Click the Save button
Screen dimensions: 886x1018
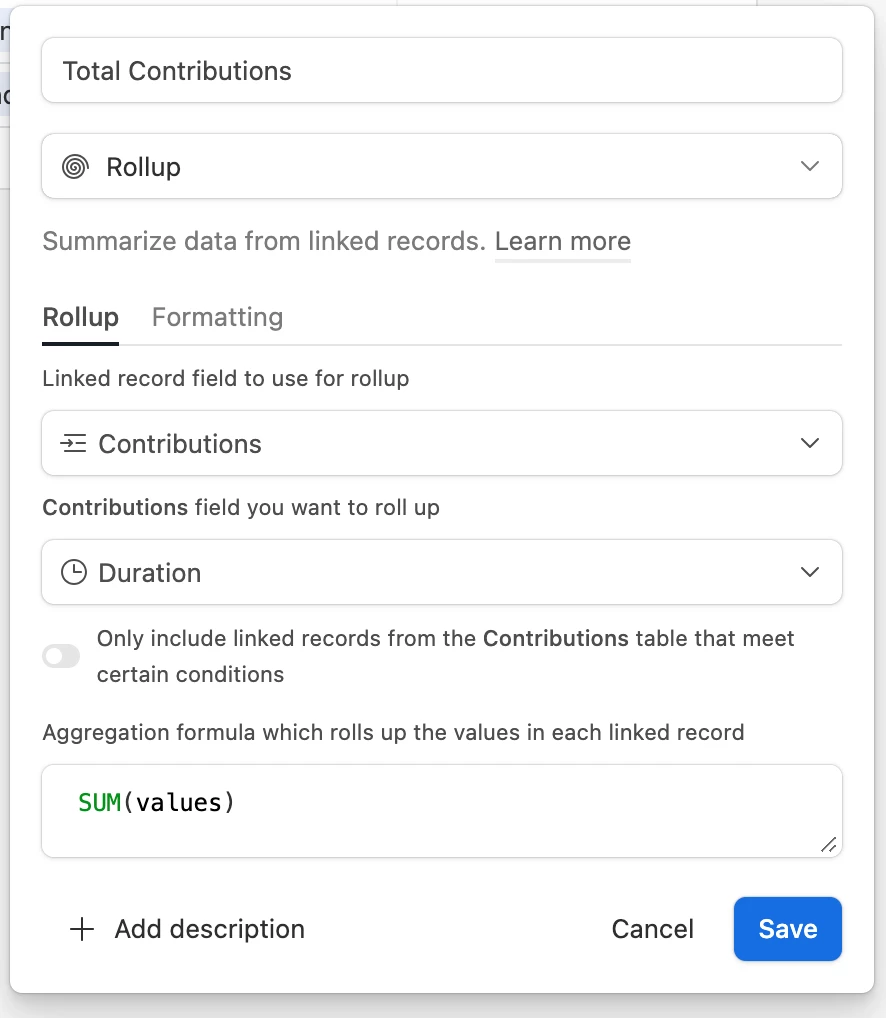[x=787, y=929]
